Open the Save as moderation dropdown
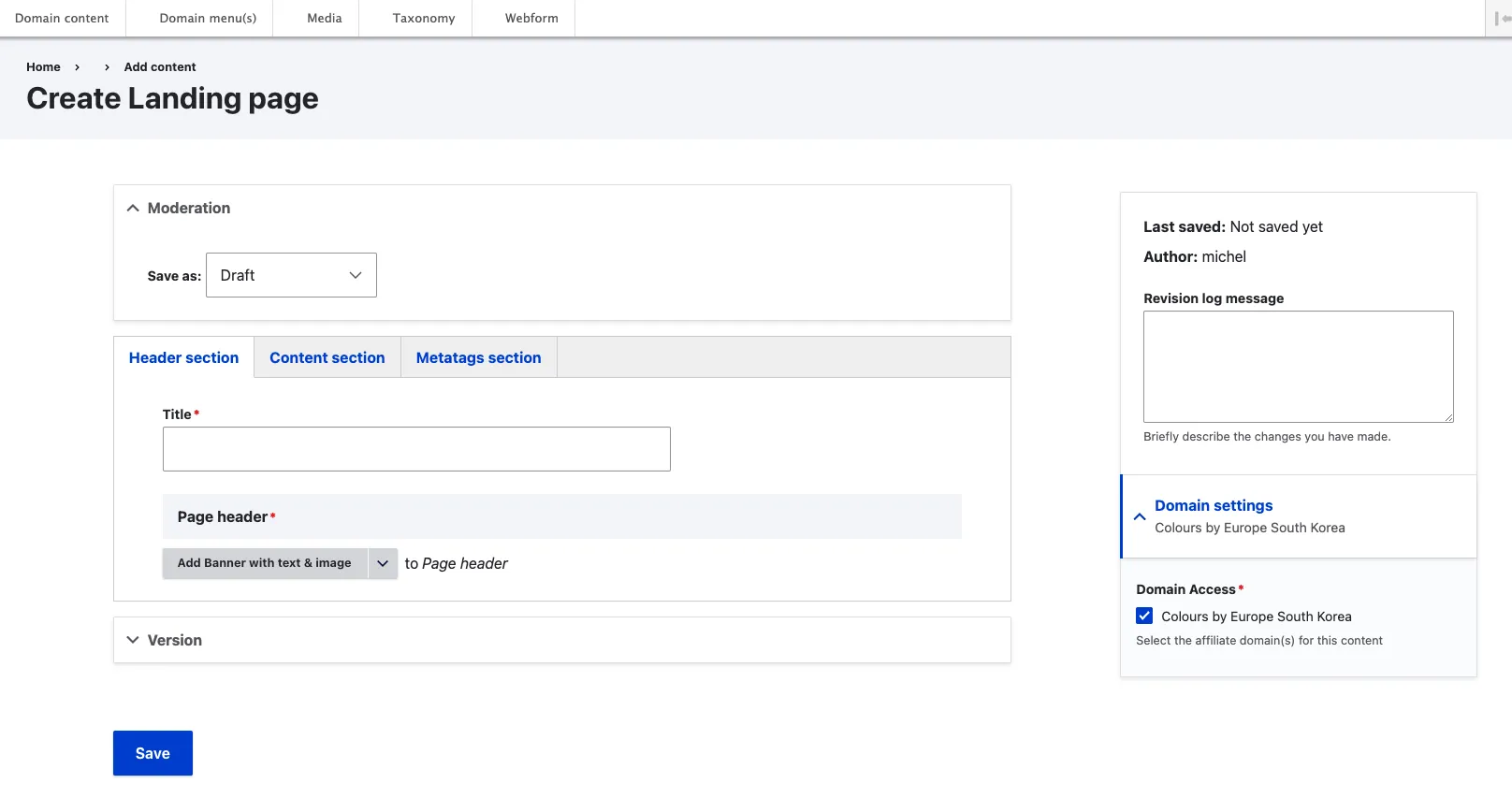1512x798 pixels. (x=291, y=275)
